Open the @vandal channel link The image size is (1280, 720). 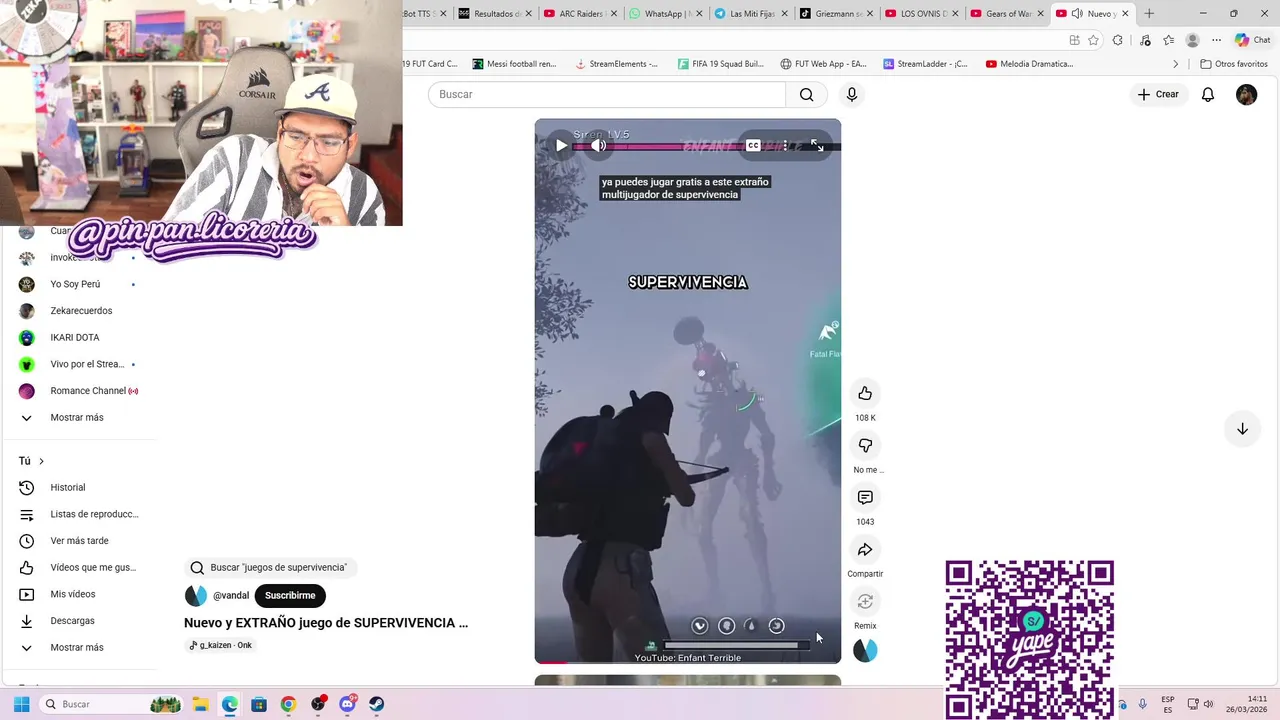(x=231, y=595)
